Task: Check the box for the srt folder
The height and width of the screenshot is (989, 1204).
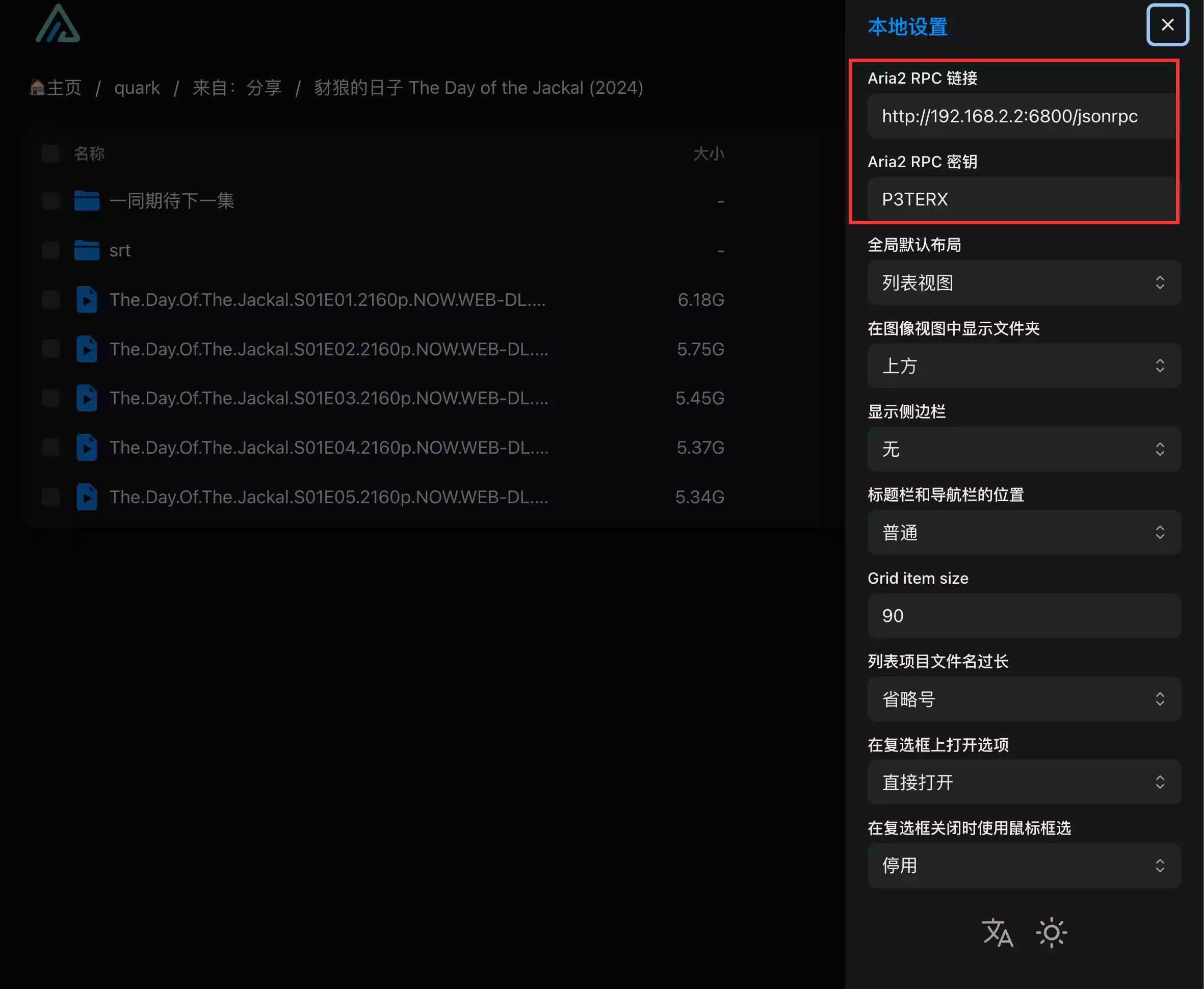Action: coord(50,250)
